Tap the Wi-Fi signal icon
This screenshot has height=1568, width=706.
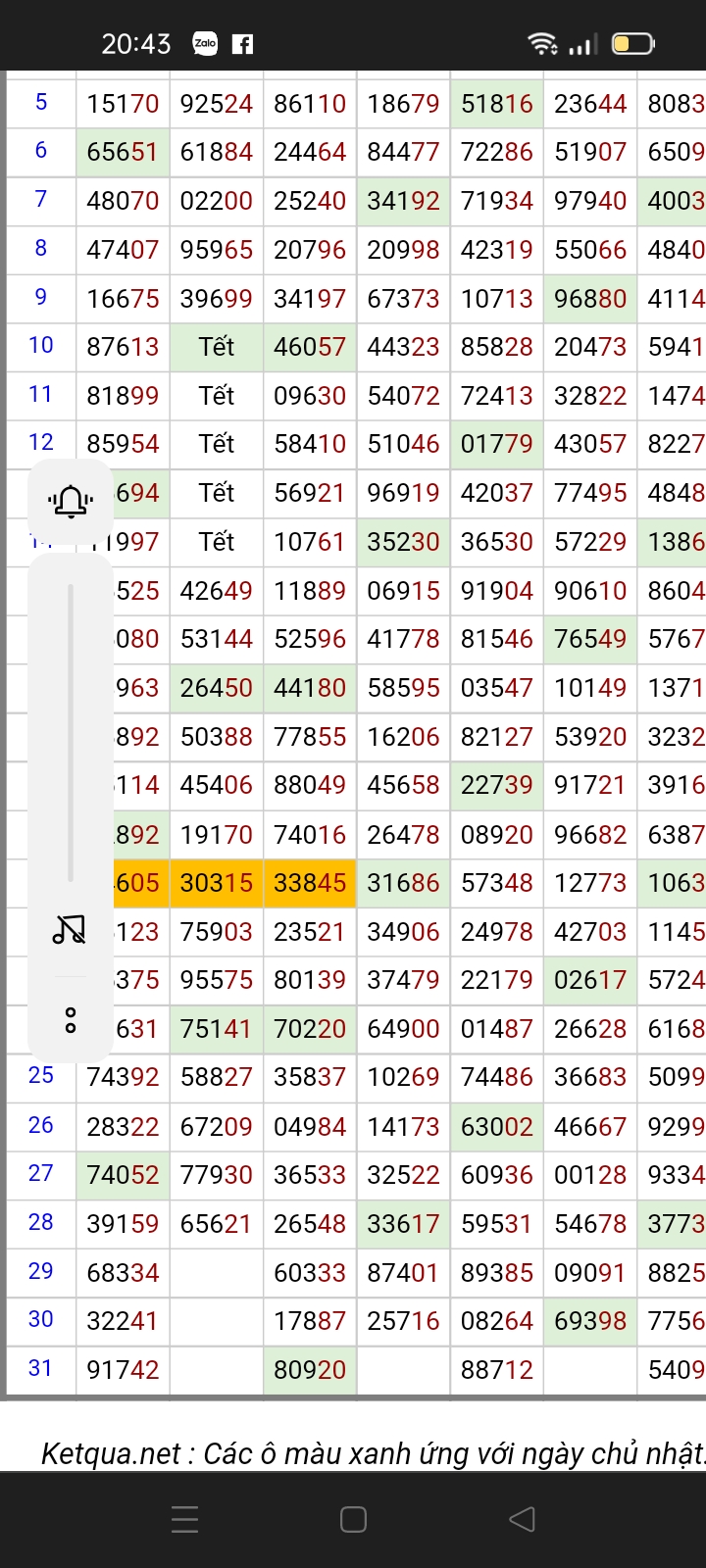coord(541,43)
